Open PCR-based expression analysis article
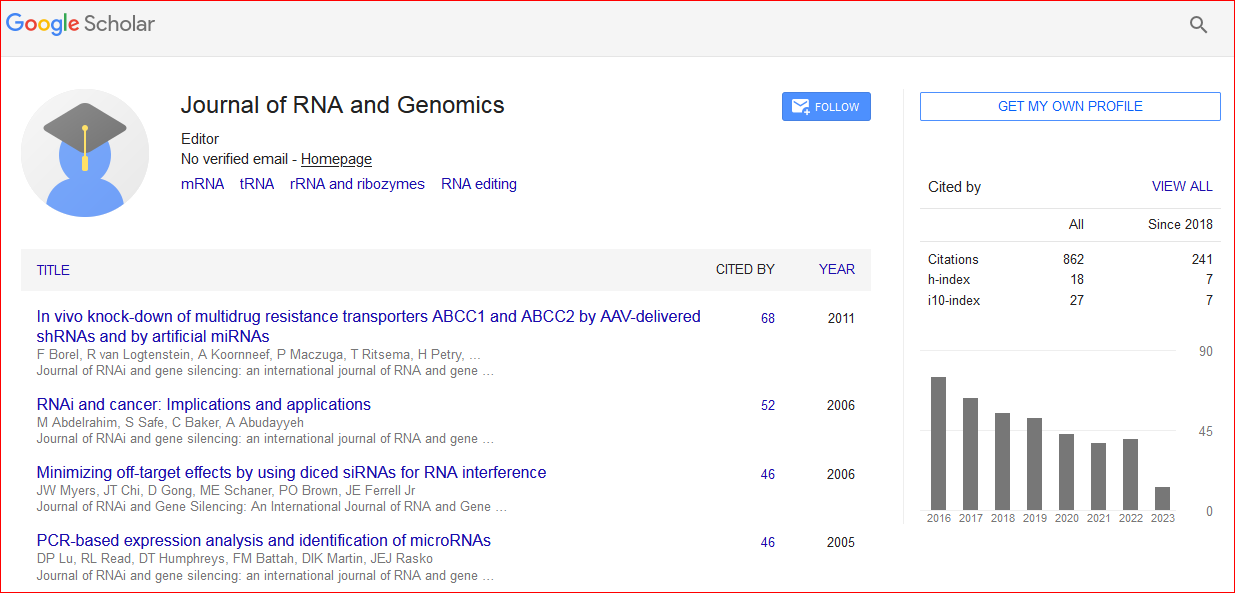 click(x=263, y=541)
